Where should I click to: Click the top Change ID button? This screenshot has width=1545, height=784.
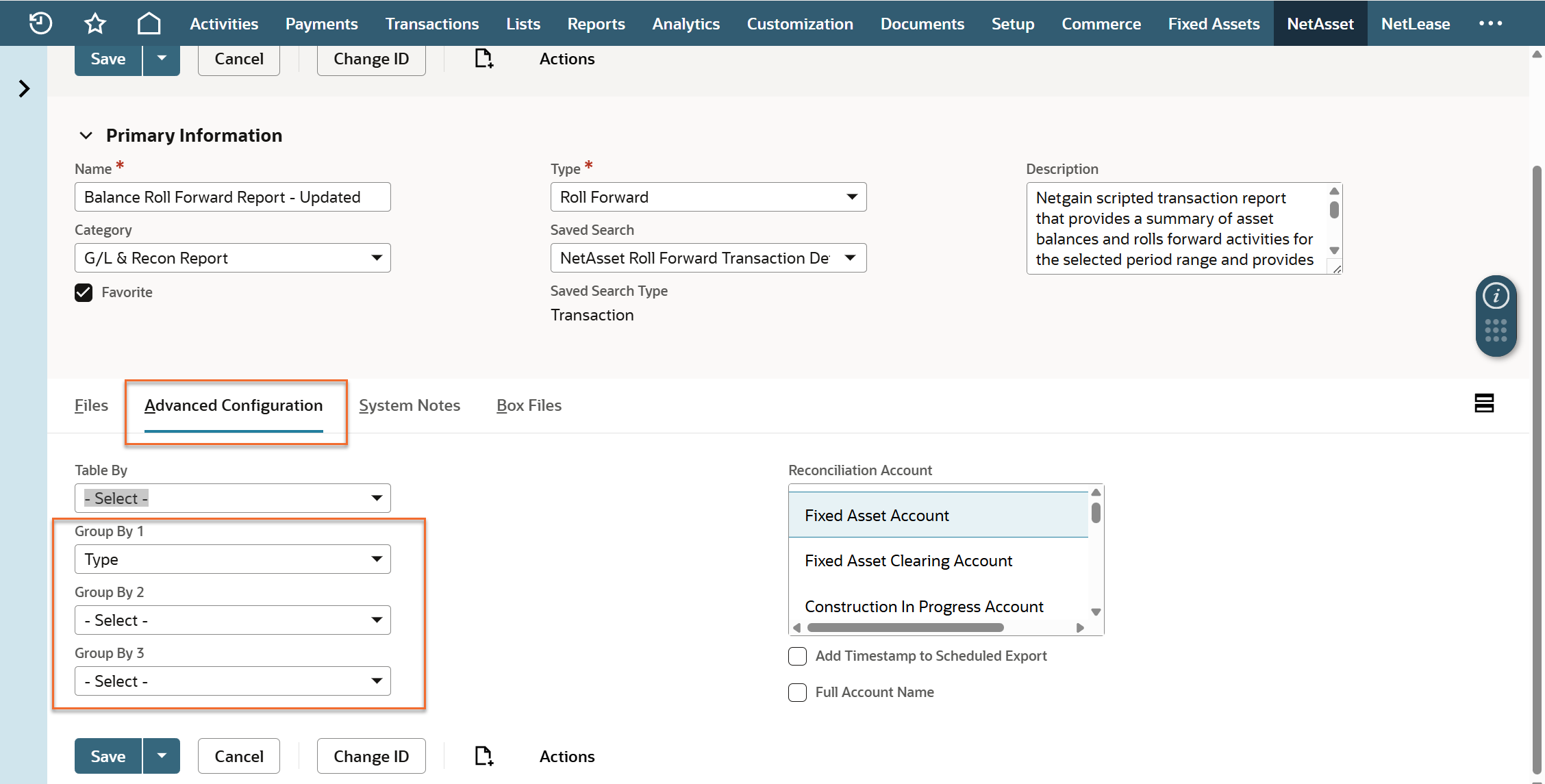coord(370,59)
